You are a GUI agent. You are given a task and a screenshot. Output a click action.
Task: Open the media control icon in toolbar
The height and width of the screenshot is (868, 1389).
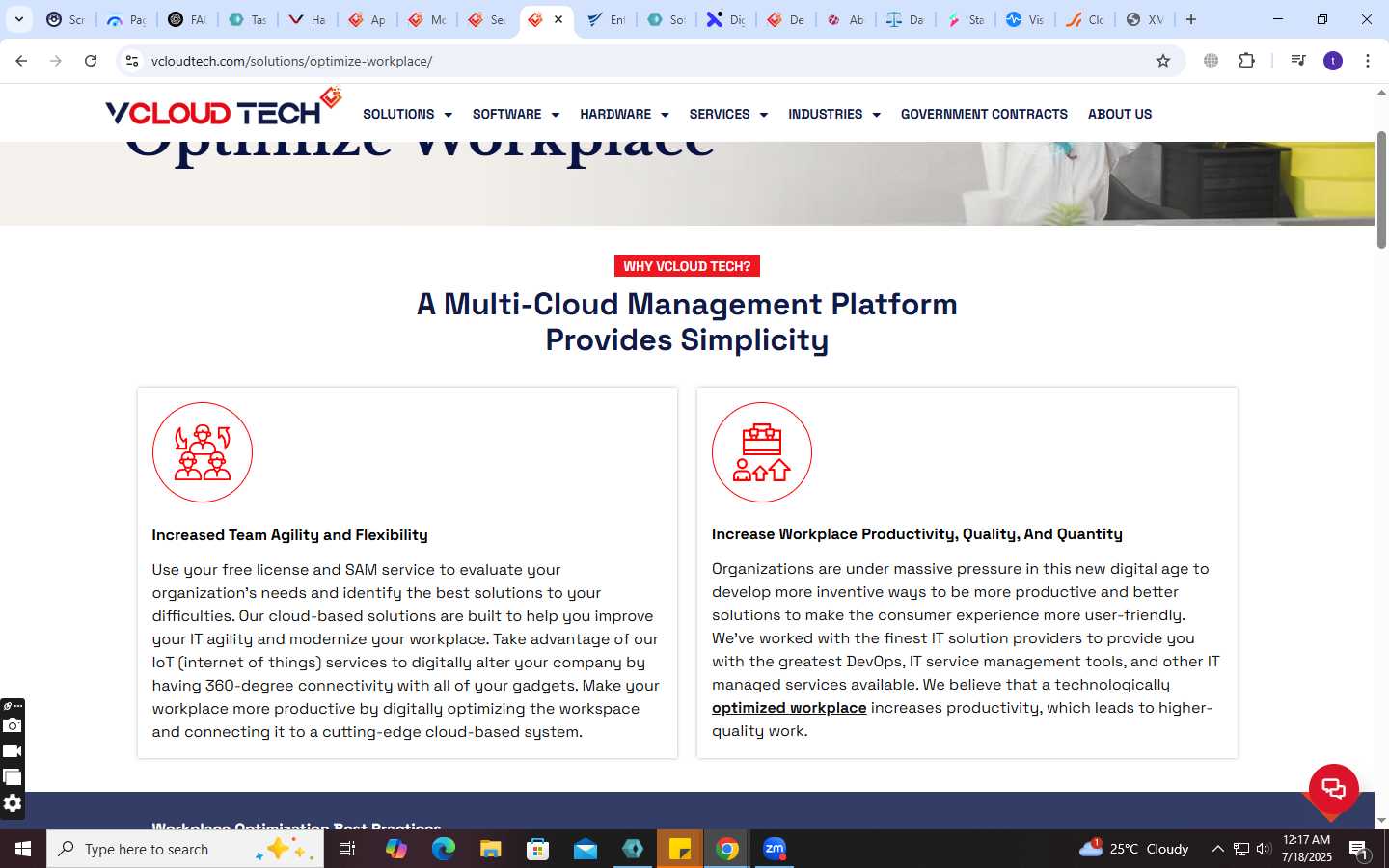point(1298,61)
